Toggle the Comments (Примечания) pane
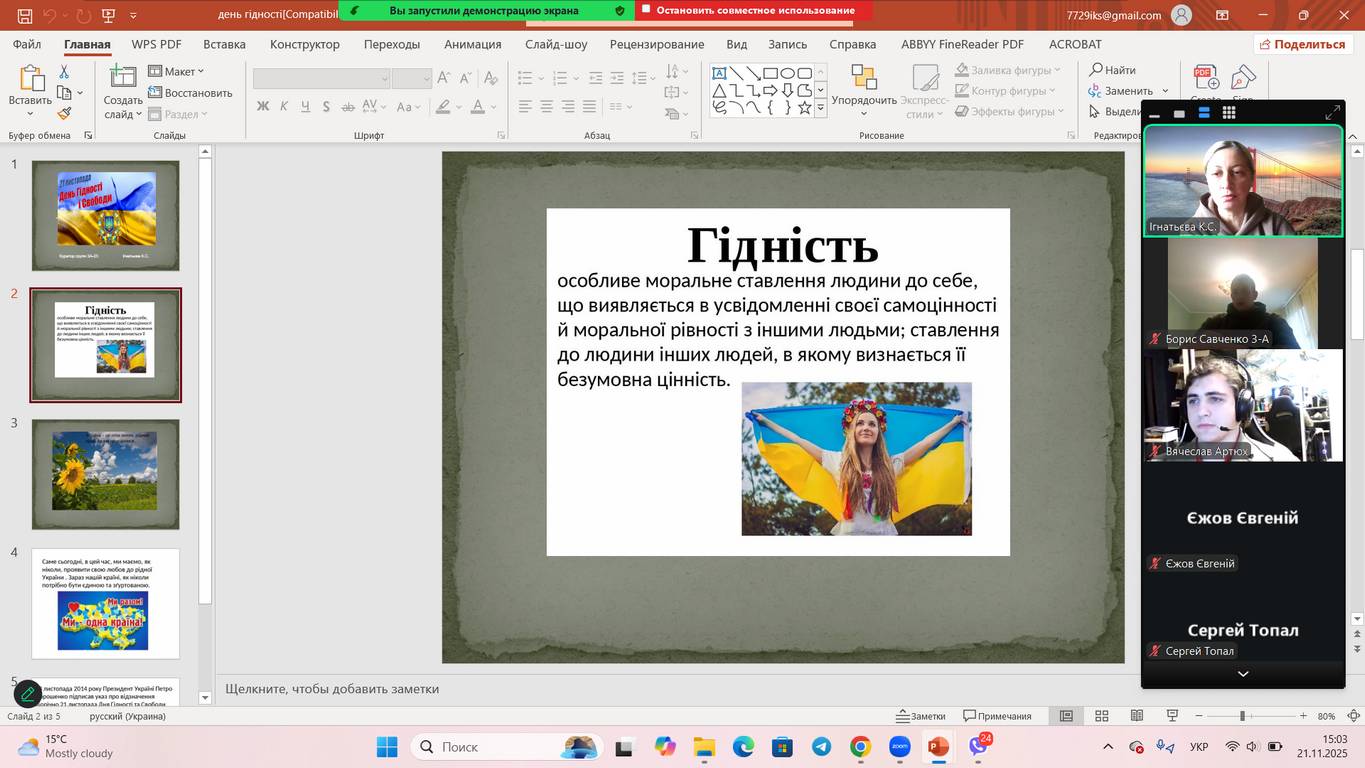The height and width of the screenshot is (768, 1365). click(997, 716)
